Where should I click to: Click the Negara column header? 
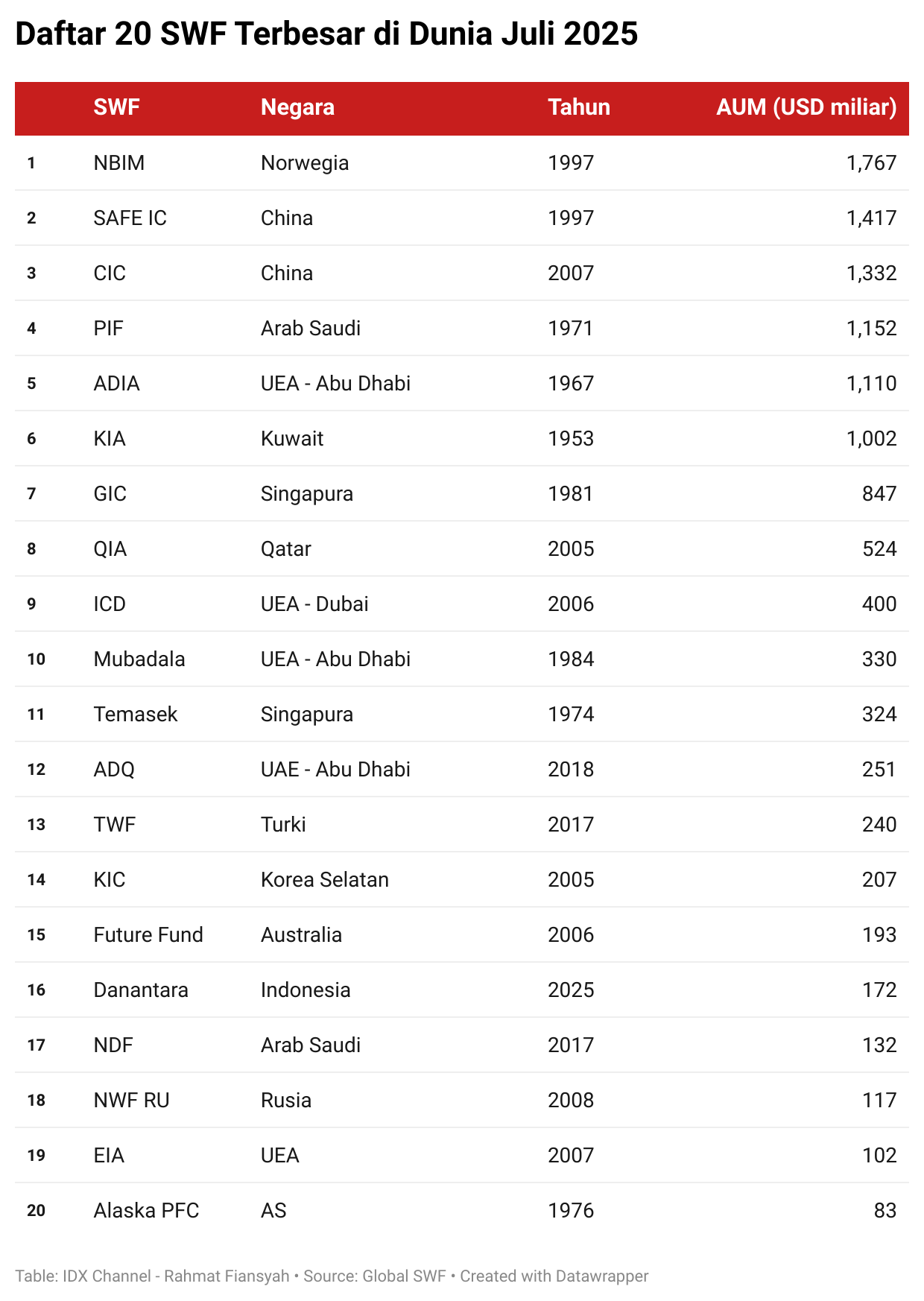coord(297,107)
